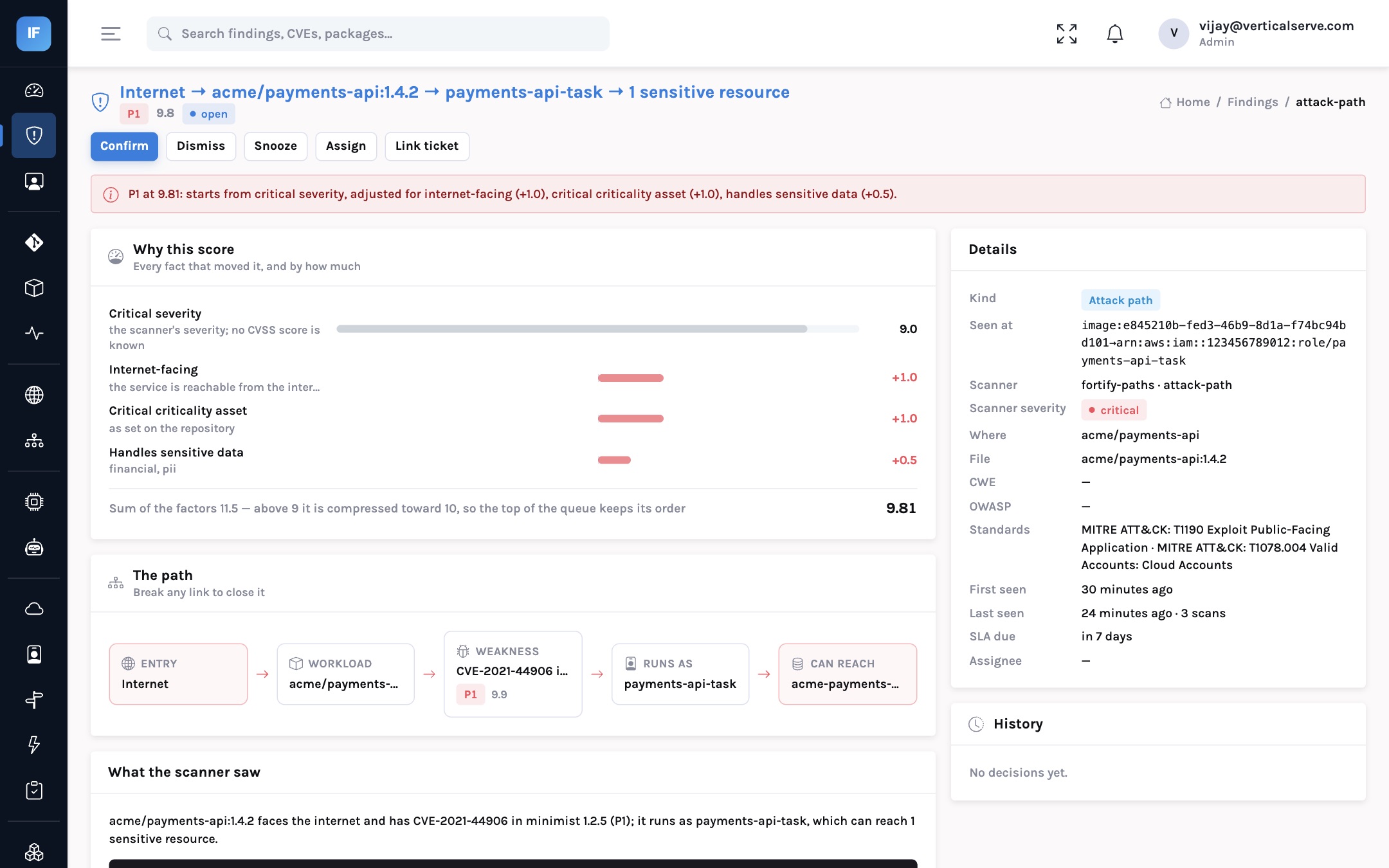Open the shield findings icon in sidebar
The width and height of the screenshot is (1389, 868).
[x=34, y=136]
